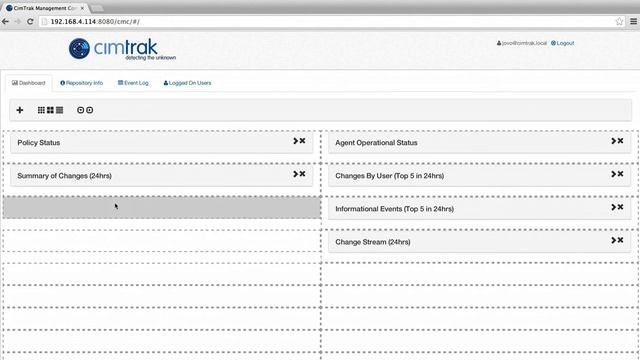Viewport: 640px width, 360px height.
Task: Open the Chrome menu
Action: [633, 22]
